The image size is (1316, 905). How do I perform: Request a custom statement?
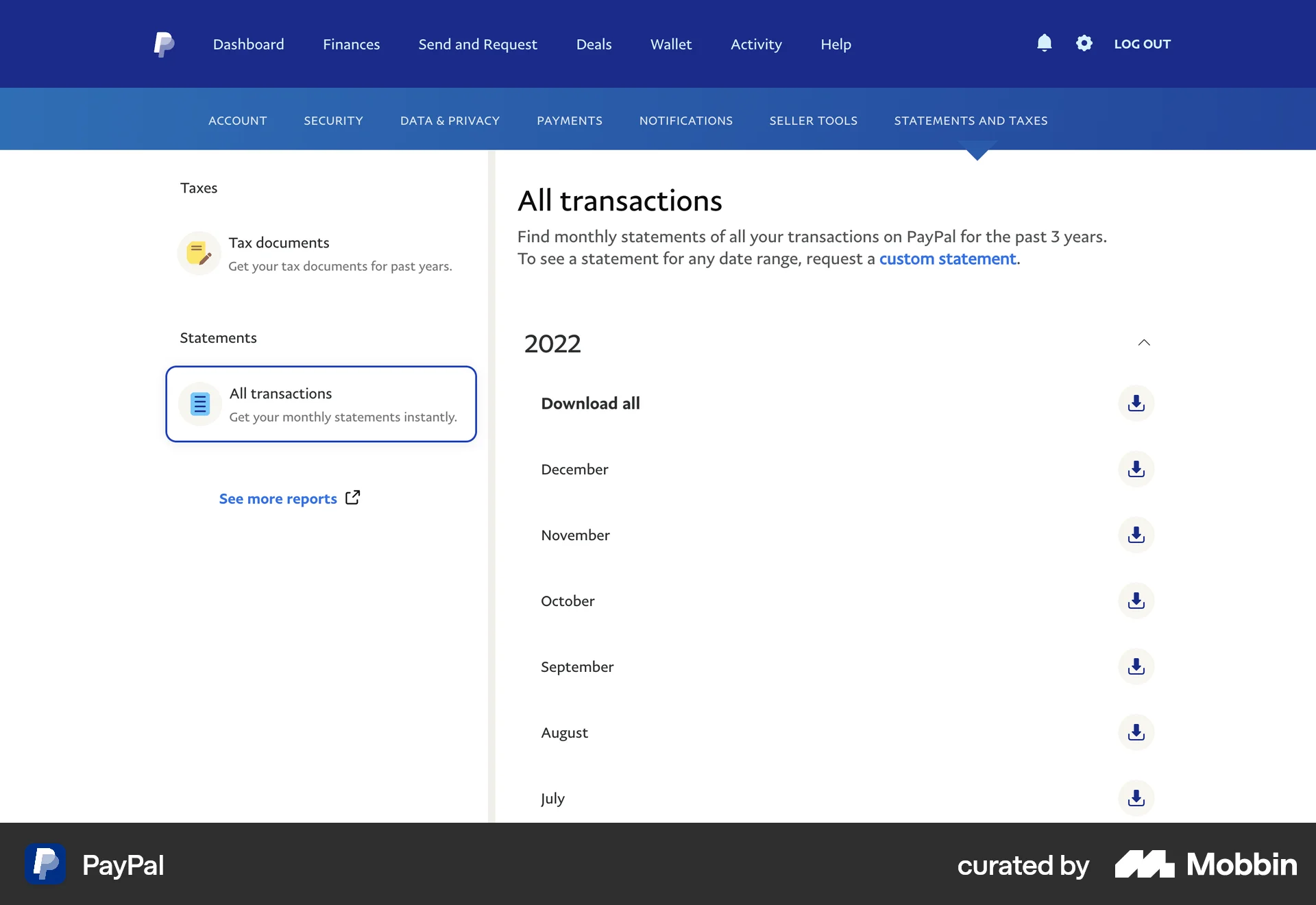pos(947,258)
